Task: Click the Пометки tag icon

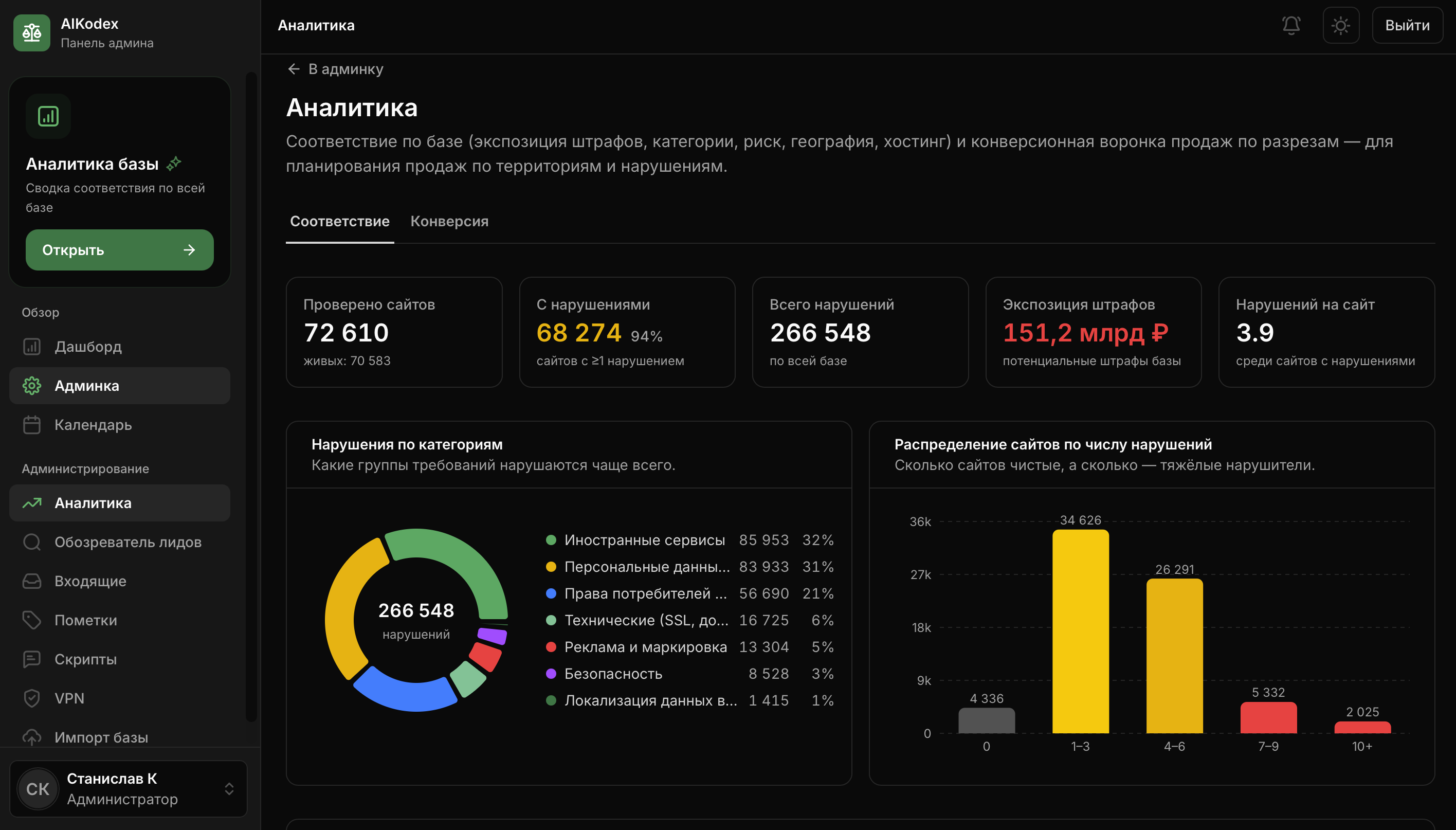Action: point(32,620)
